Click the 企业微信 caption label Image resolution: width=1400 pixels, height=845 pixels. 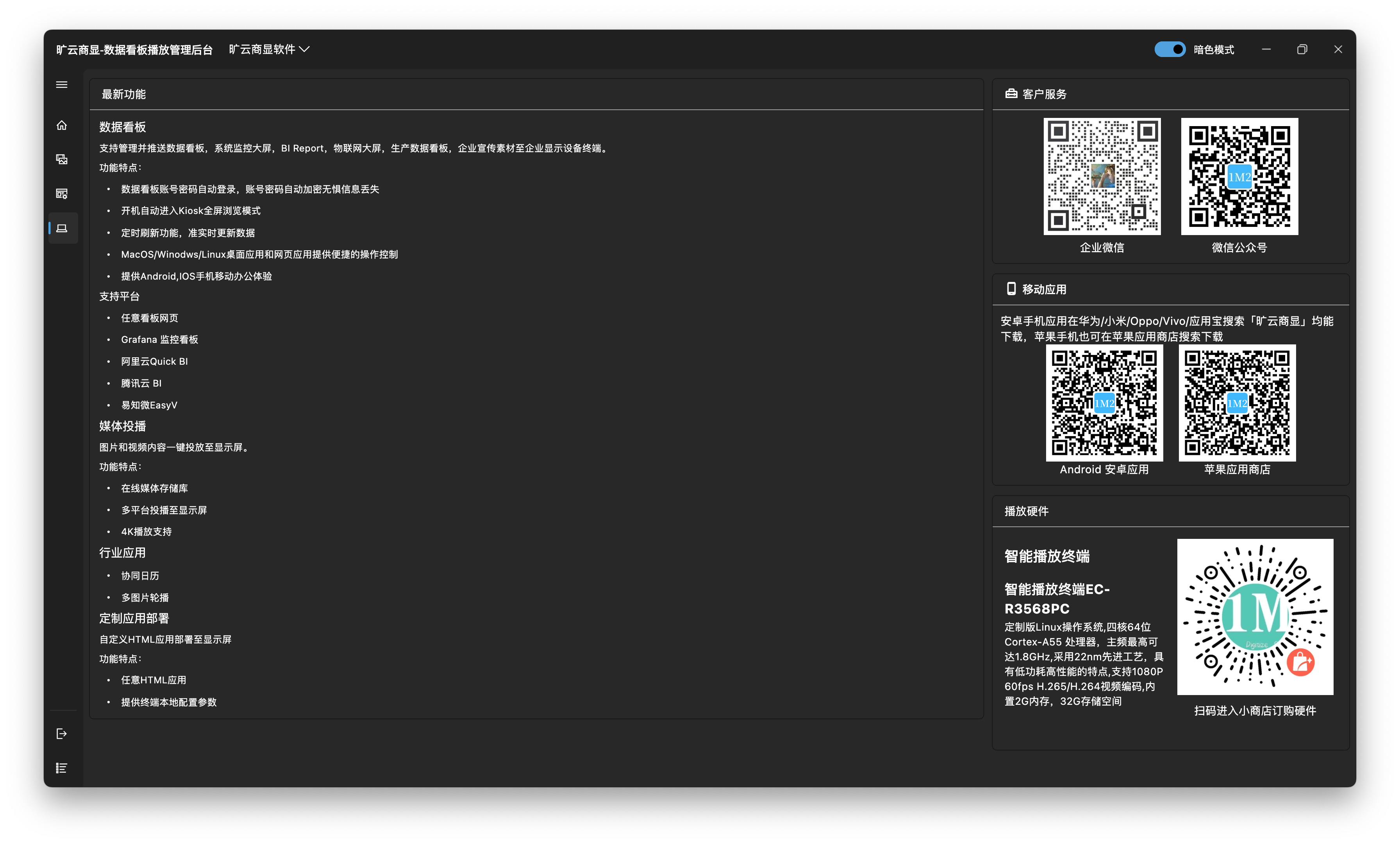1102,248
